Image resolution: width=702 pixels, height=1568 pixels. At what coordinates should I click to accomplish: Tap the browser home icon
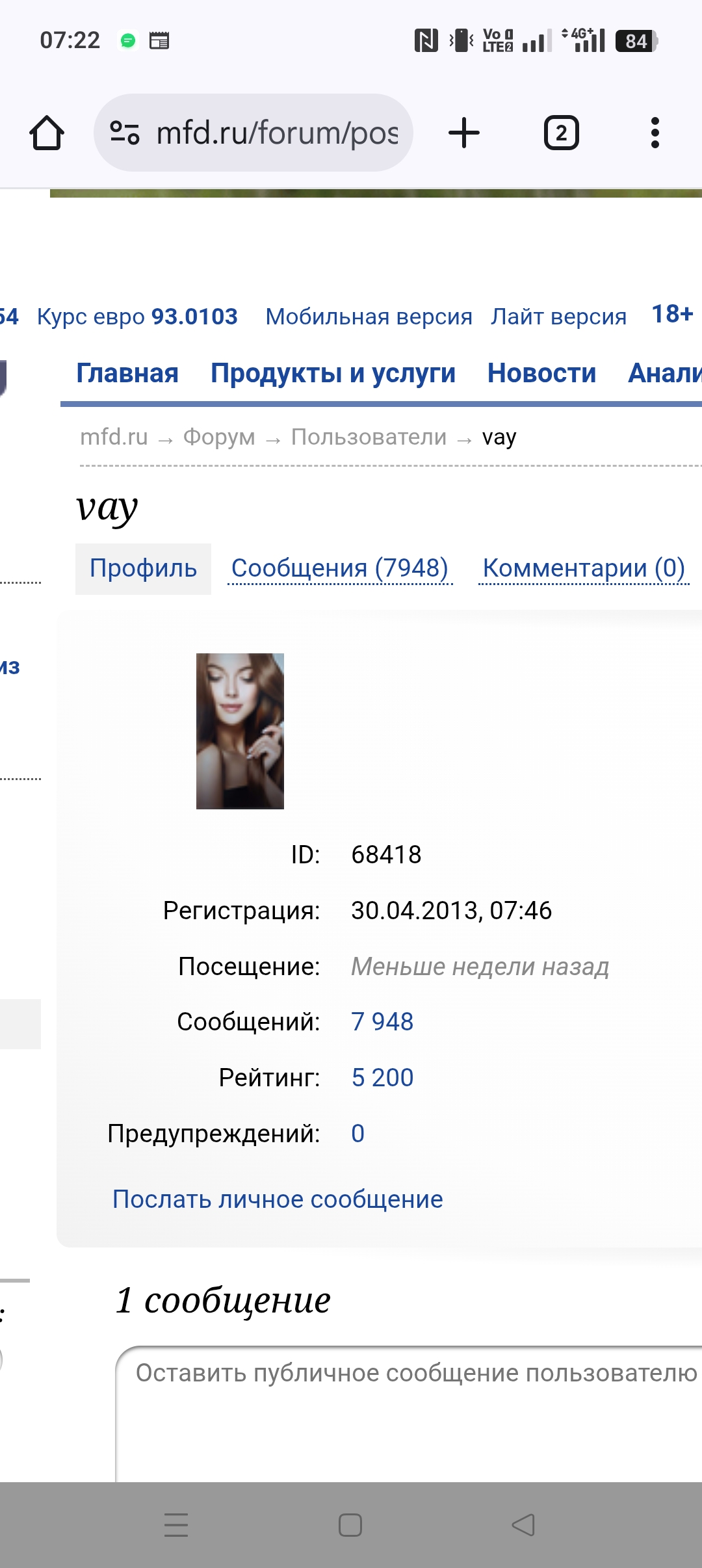coord(47,133)
